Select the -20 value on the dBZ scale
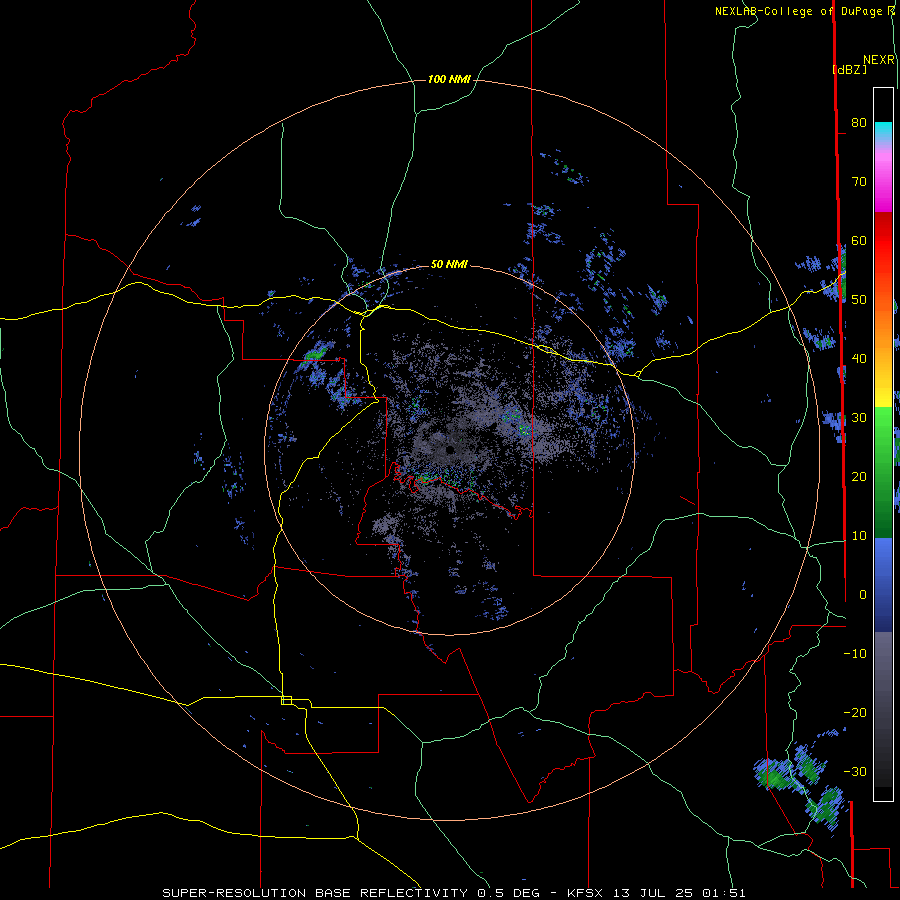The width and height of the screenshot is (900, 900). pos(855,712)
